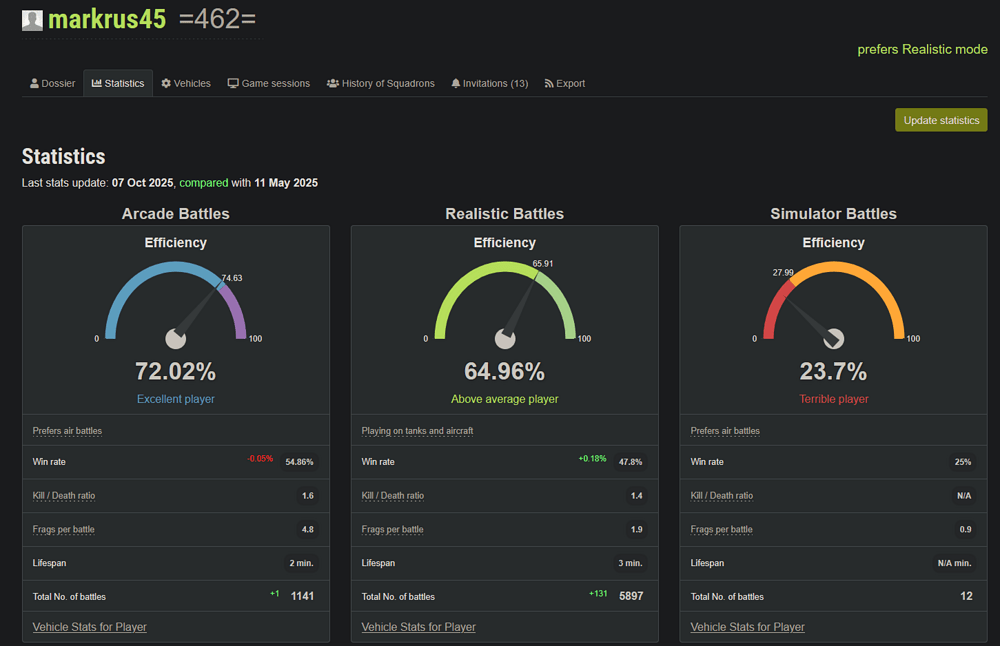Open Simulator Battles Vehicle Stats for Player
The width and height of the screenshot is (1000, 646).
[x=748, y=627]
